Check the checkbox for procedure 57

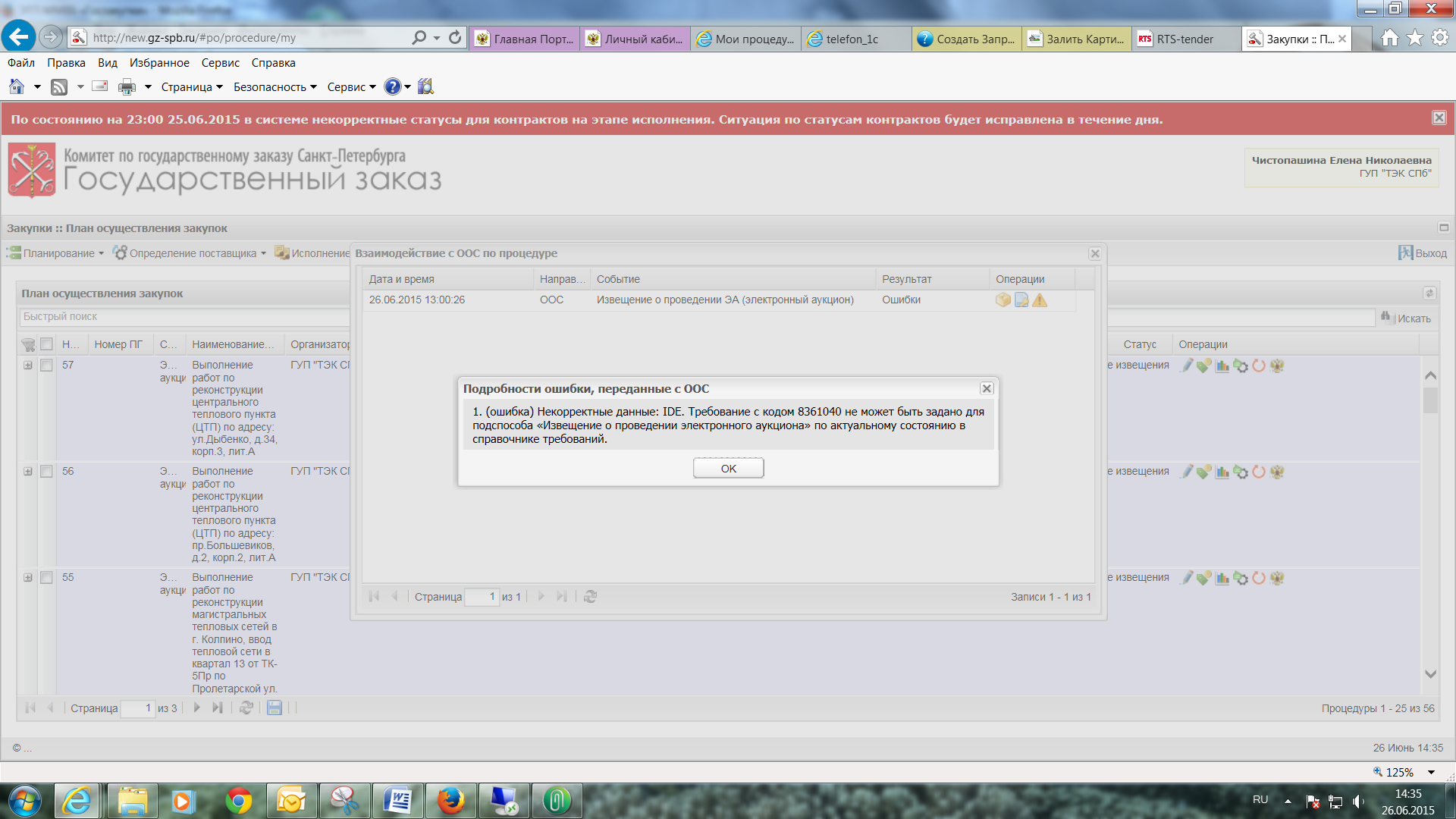pyautogui.click(x=46, y=366)
